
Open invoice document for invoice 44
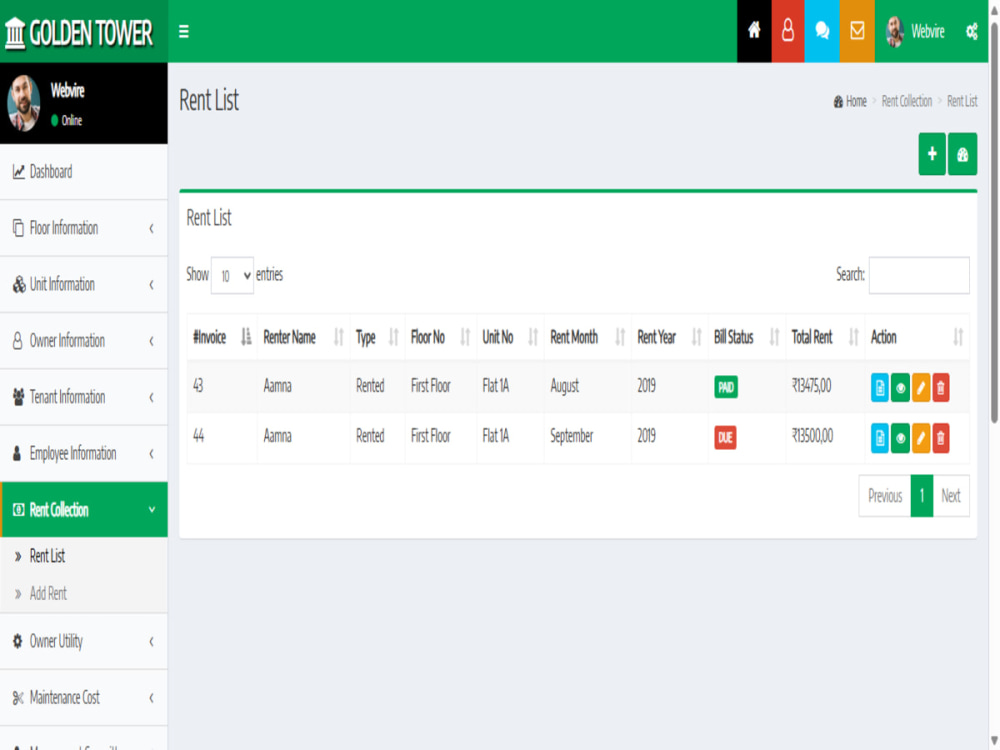coord(879,438)
